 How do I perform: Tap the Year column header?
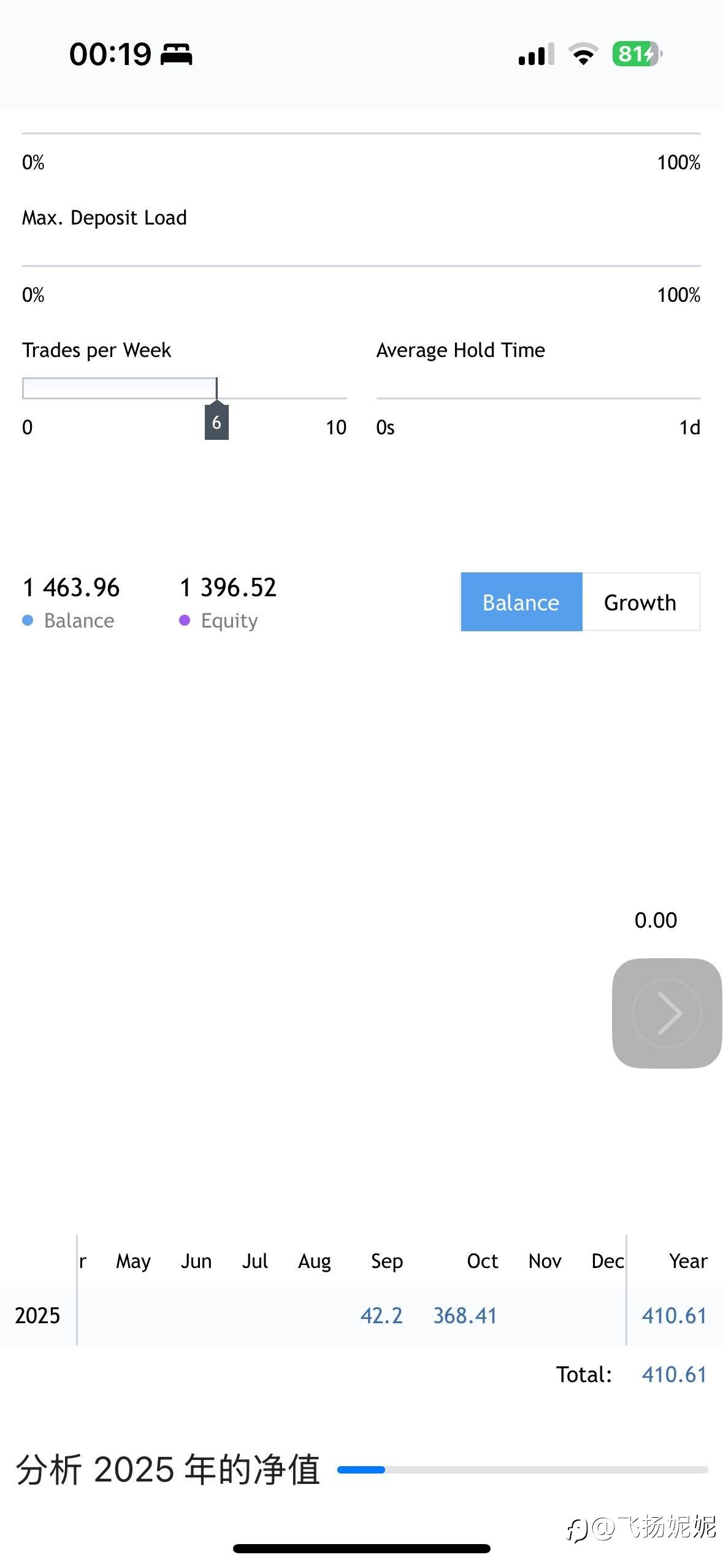pos(688,1261)
